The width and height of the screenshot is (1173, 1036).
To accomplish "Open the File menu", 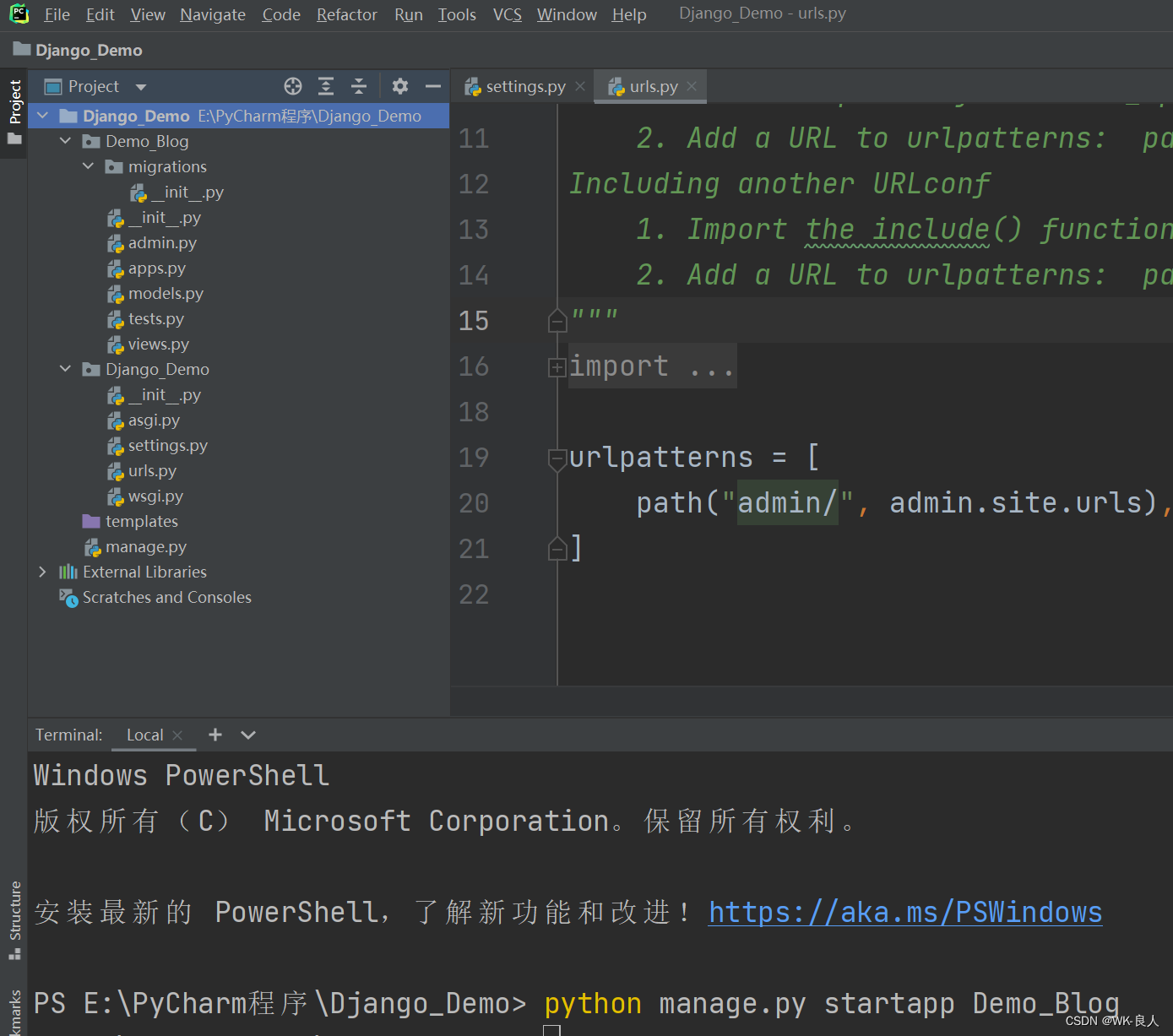I will click(x=57, y=14).
